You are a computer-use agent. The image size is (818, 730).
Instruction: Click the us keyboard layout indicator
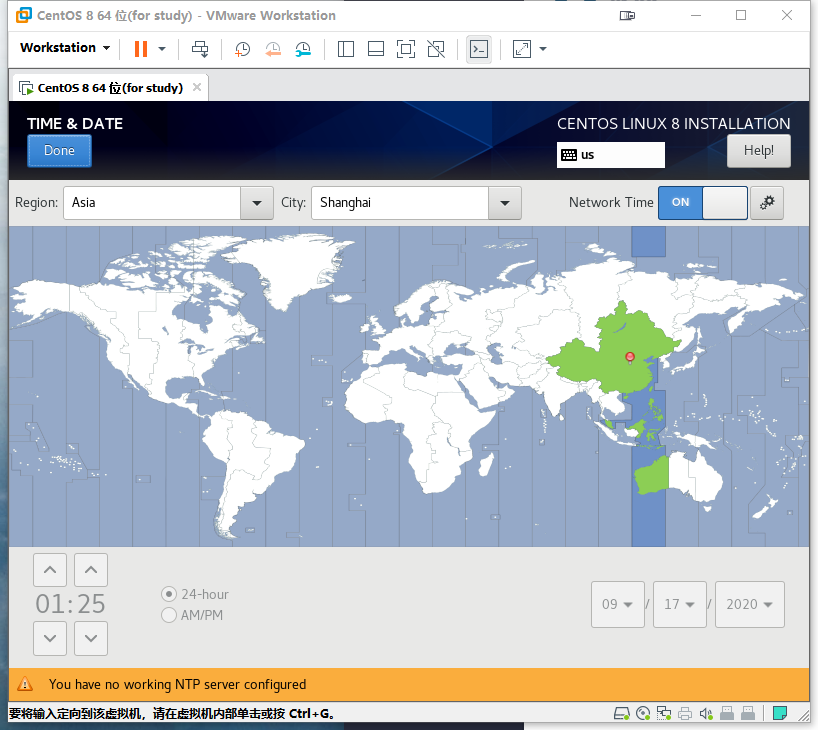(610, 155)
